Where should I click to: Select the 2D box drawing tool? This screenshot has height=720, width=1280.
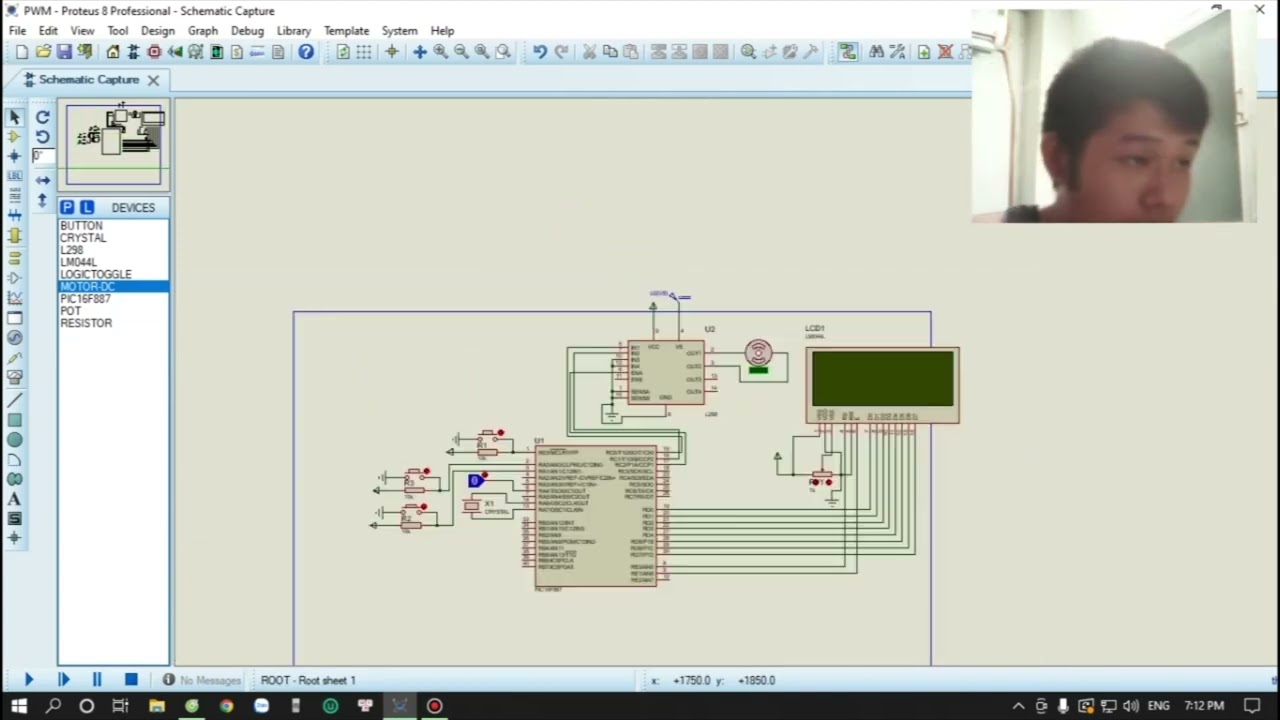[x=14, y=420]
